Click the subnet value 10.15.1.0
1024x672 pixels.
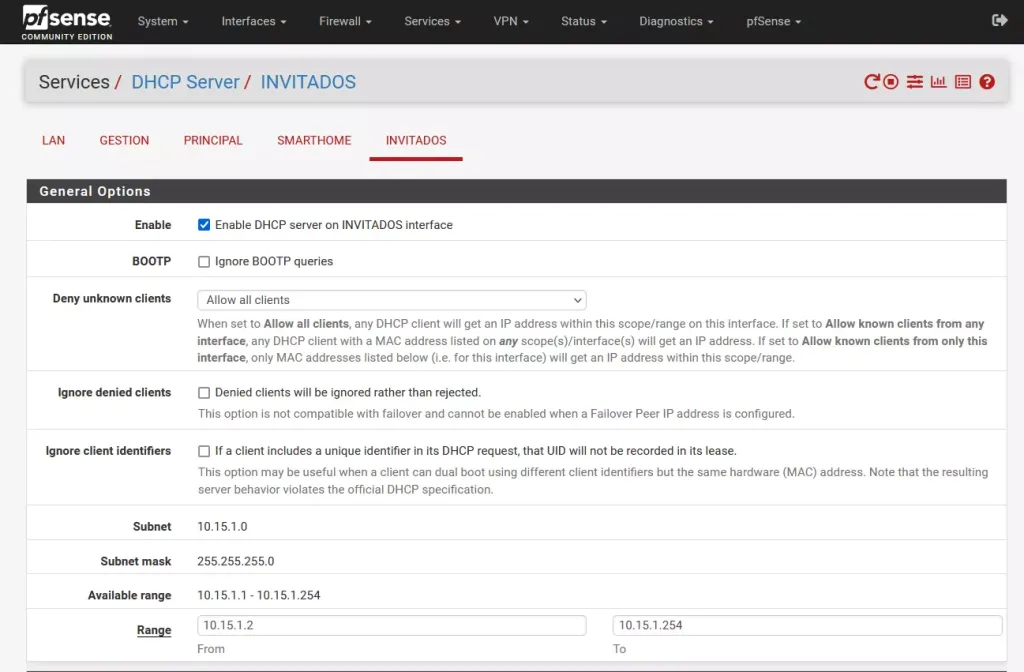click(222, 526)
